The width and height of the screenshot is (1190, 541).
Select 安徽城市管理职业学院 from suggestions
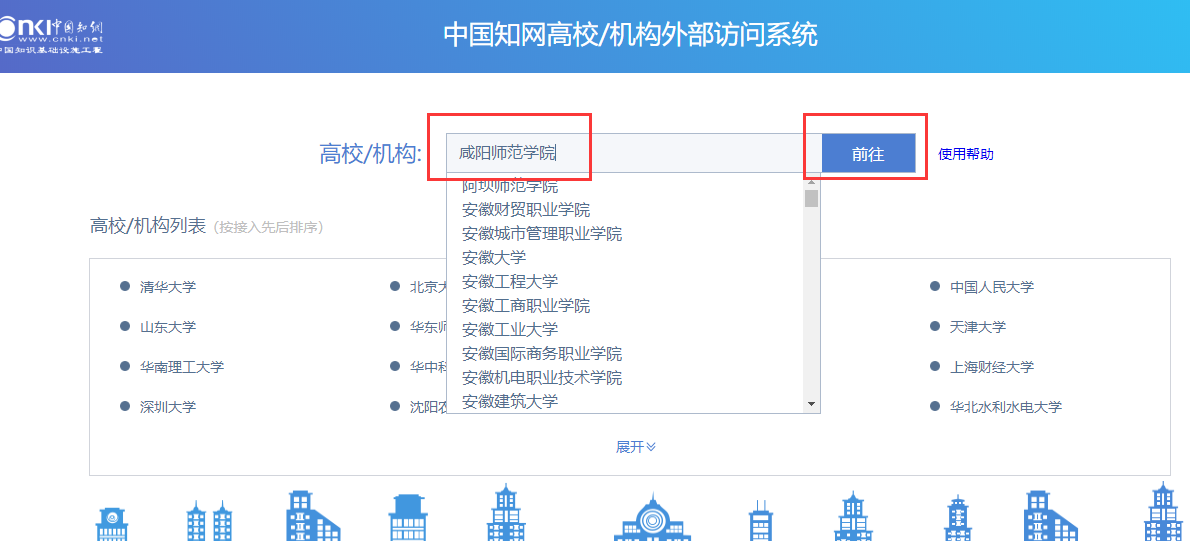tap(542, 234)
